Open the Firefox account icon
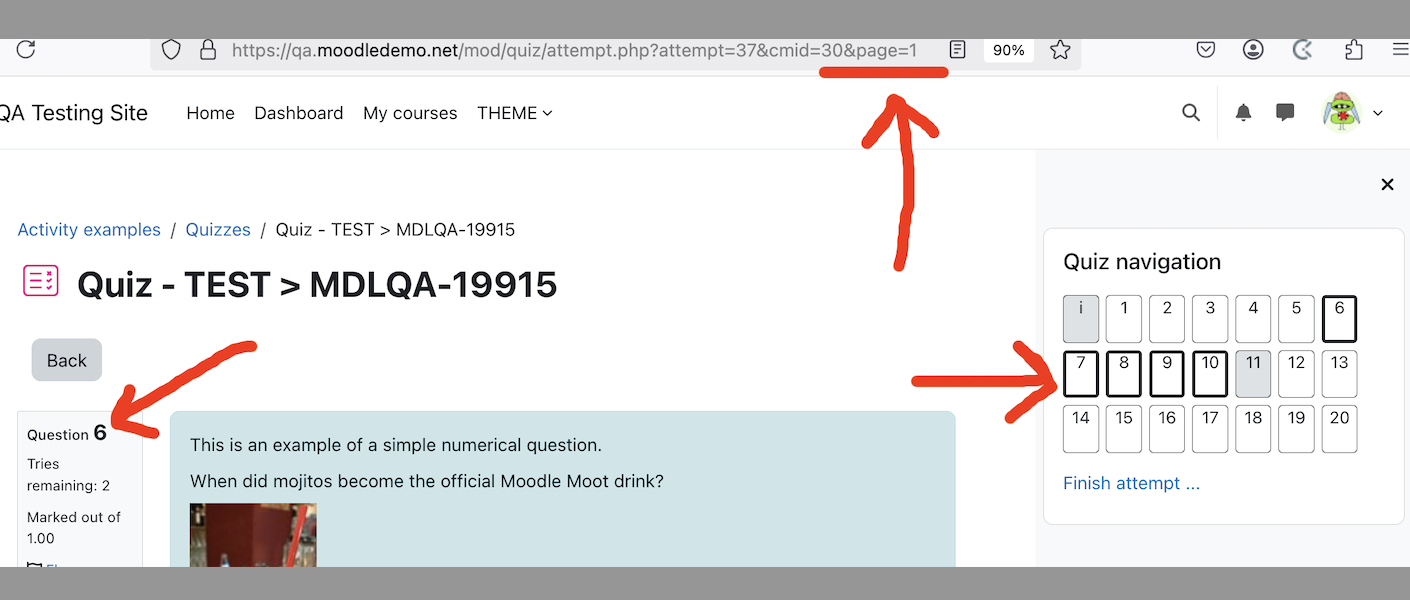The width and height of the screenshot is (1410, 600). (1253, 49)
